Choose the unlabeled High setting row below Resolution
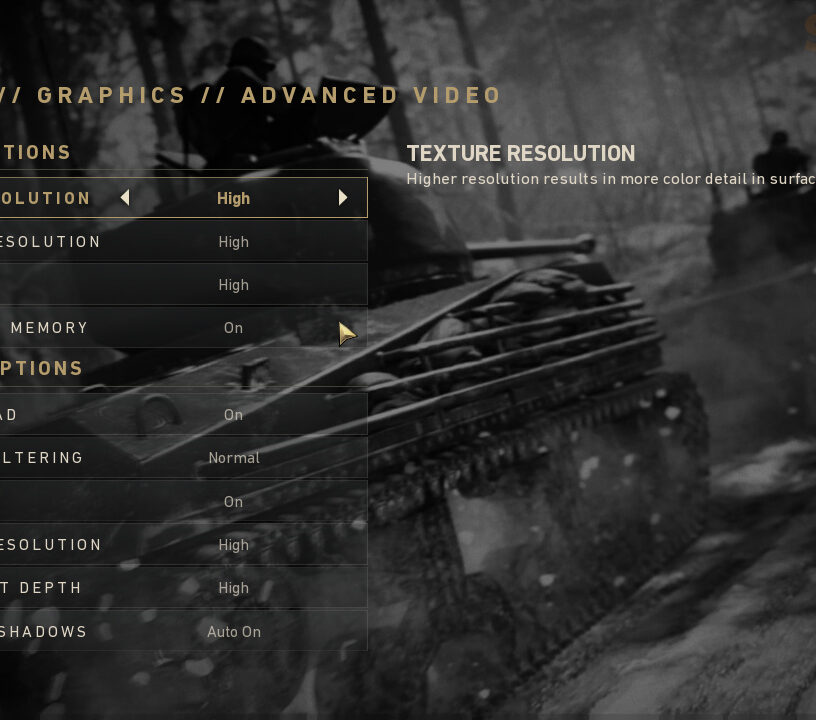 [184, 285]
